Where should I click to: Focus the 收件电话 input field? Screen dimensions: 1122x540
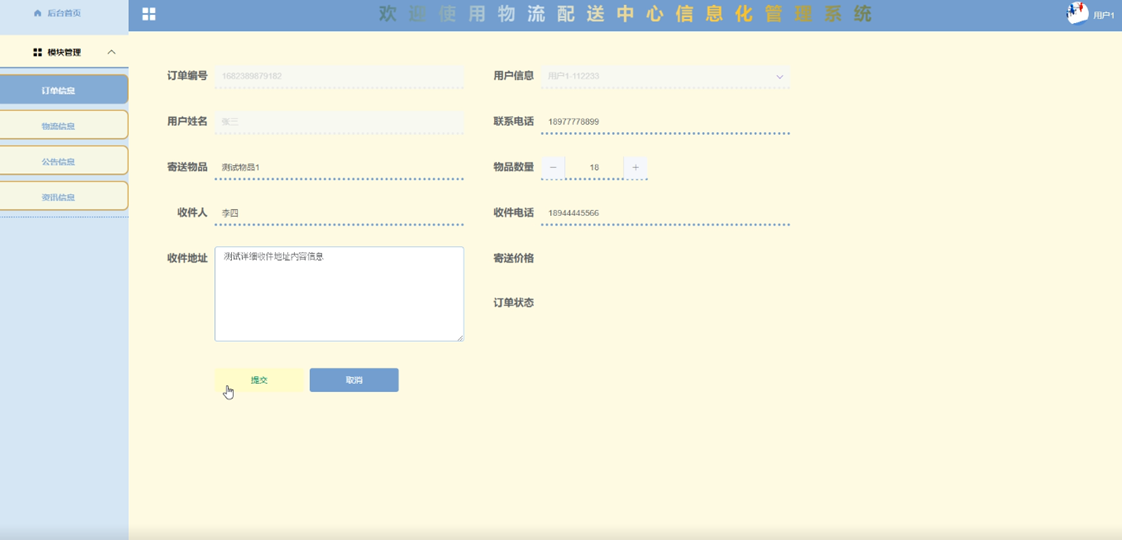(665, 213)
